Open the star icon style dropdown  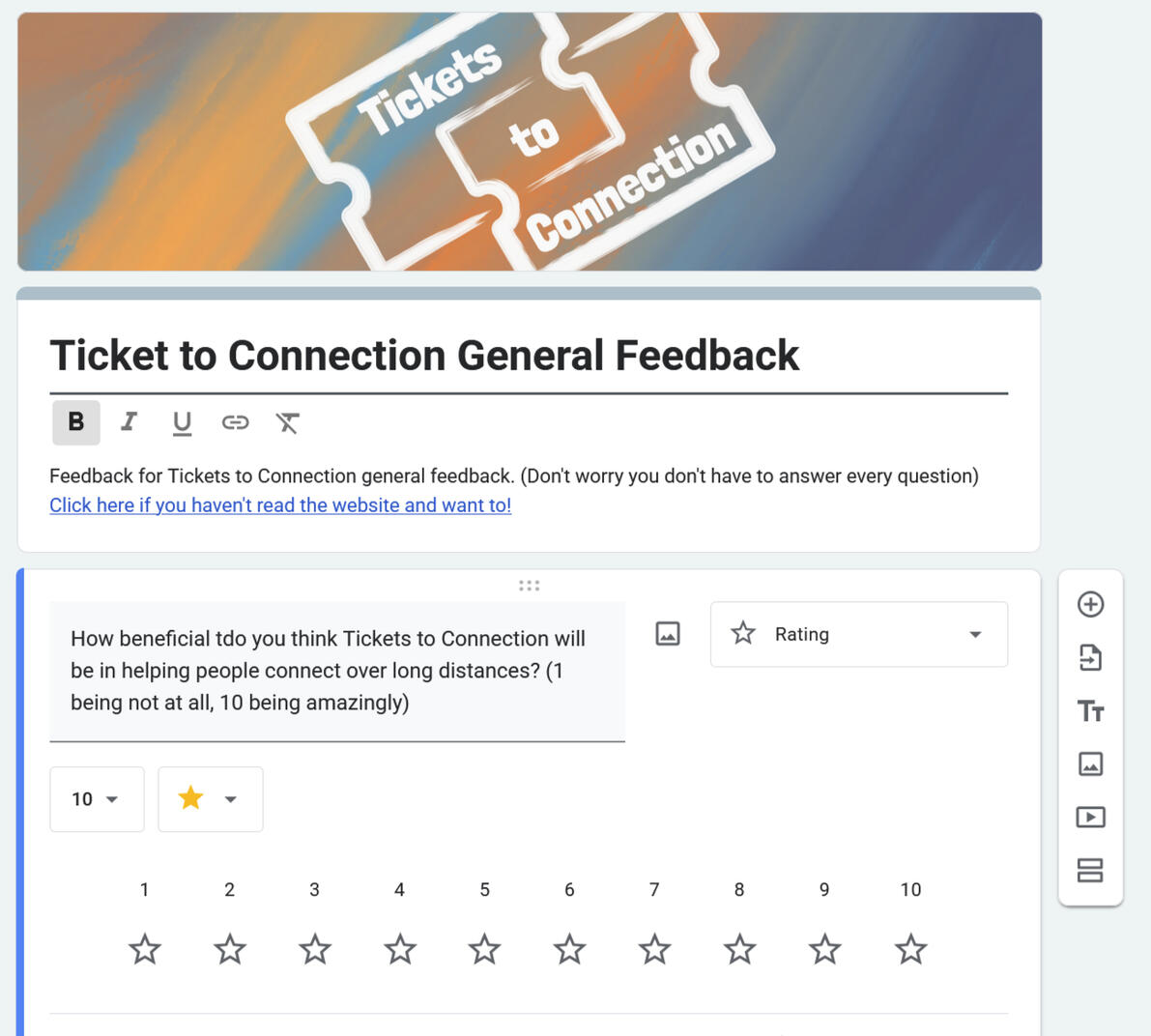coord(210,799)
